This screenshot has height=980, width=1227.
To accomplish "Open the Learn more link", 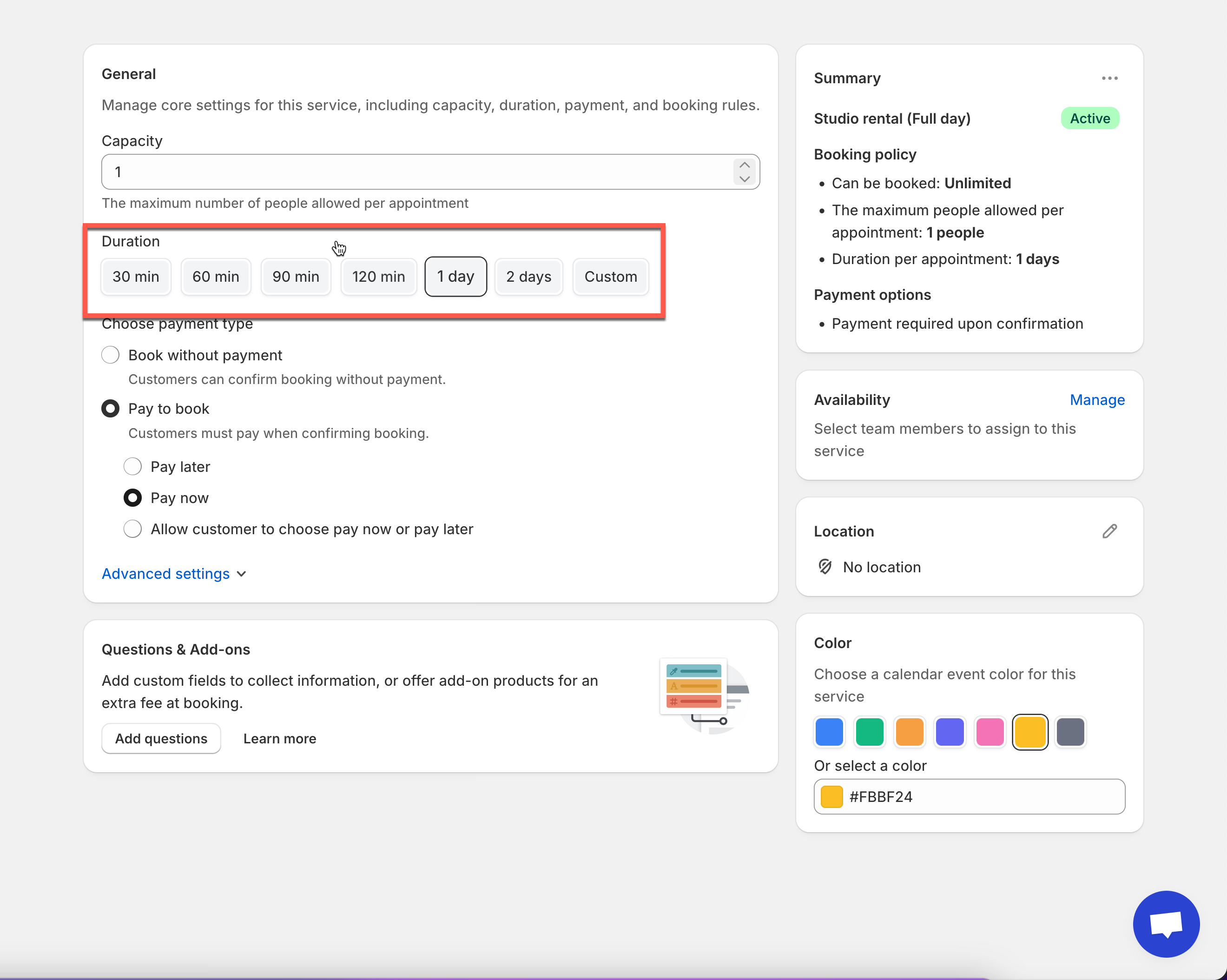I will tap(279, 739).
